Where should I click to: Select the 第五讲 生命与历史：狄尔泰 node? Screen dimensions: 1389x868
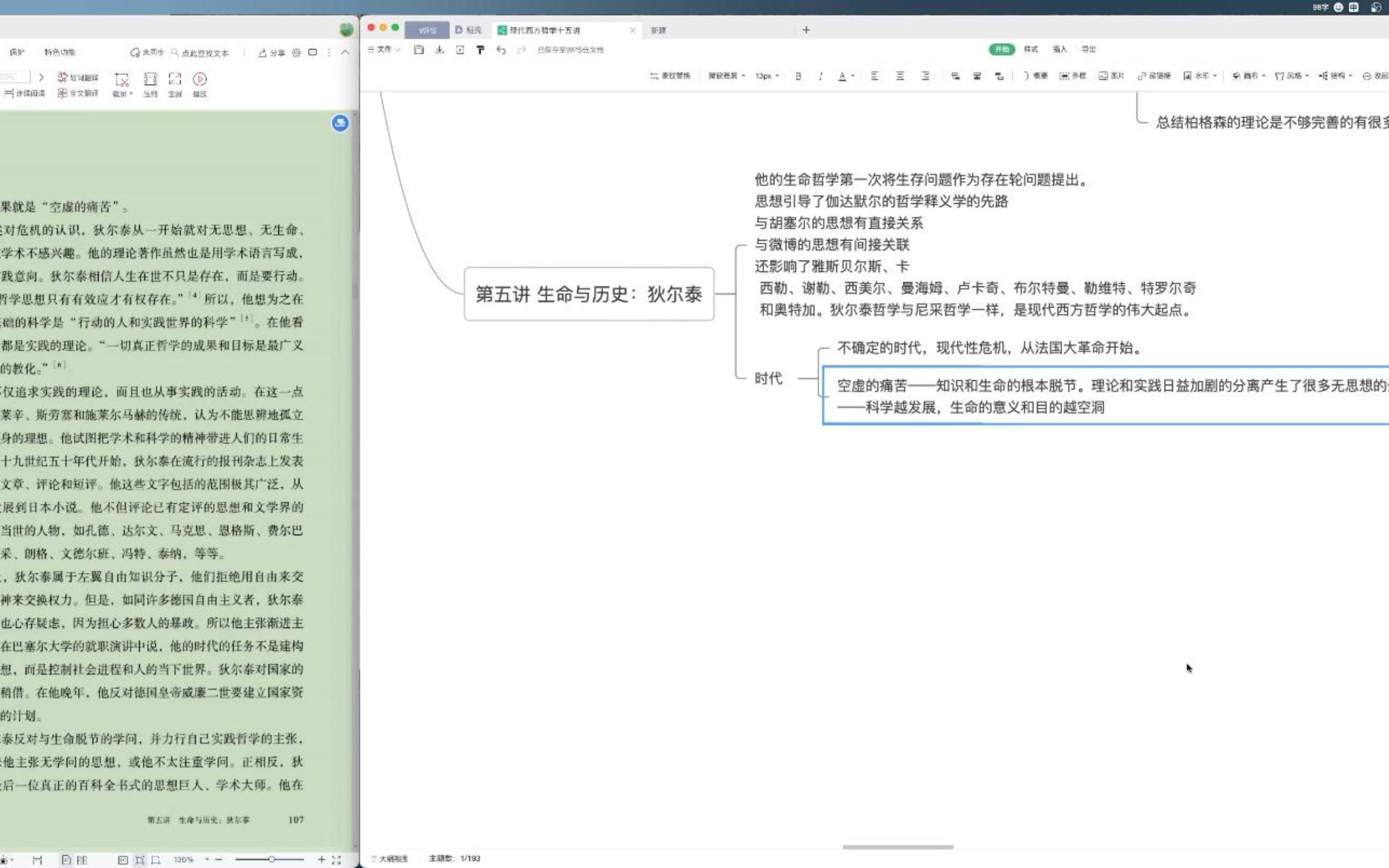(x=588, y=294)
